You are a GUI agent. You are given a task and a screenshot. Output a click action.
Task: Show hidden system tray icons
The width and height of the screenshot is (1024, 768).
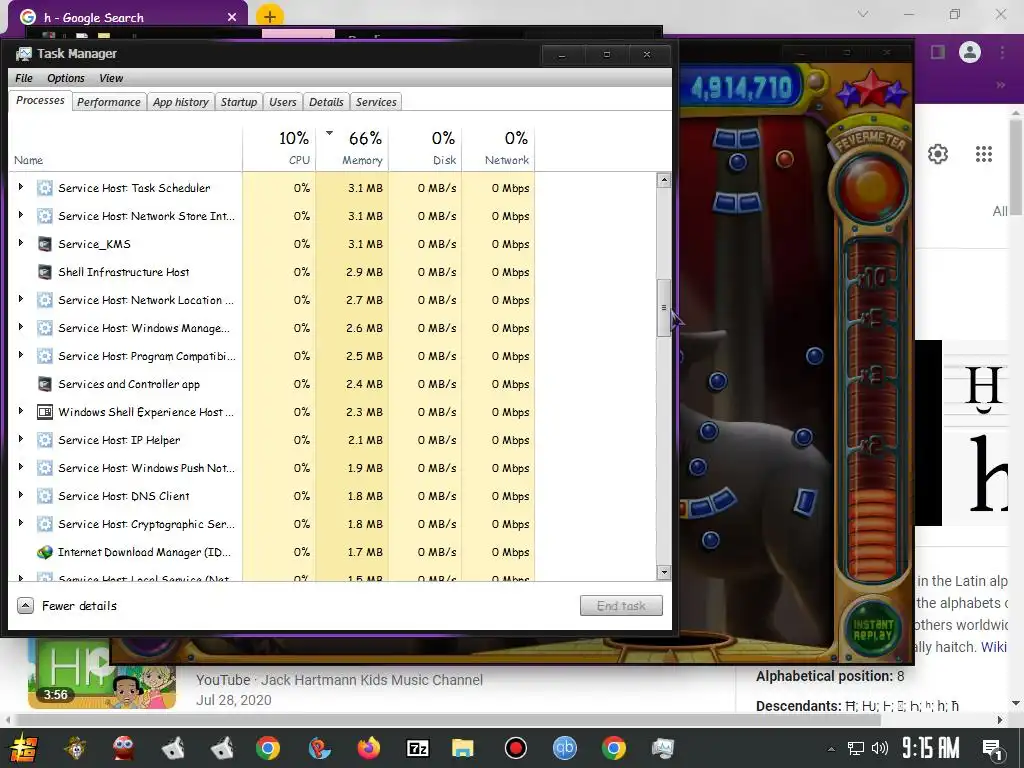tap(831, 749)
